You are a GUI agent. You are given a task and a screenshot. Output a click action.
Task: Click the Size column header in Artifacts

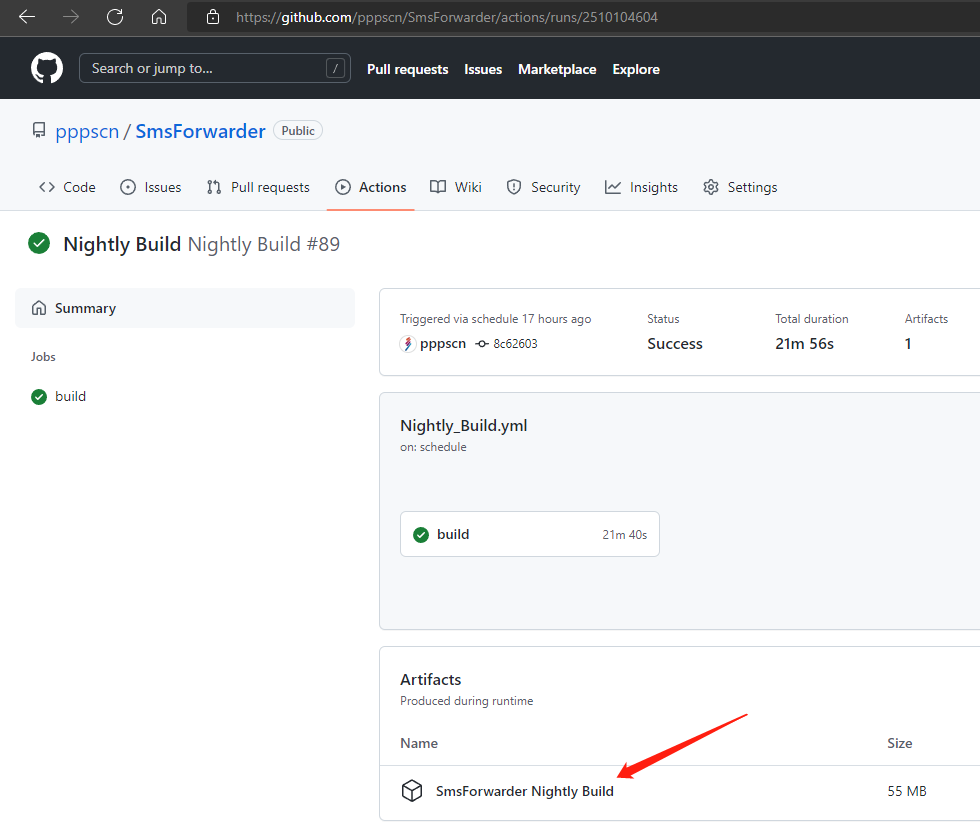pos(899,744)
